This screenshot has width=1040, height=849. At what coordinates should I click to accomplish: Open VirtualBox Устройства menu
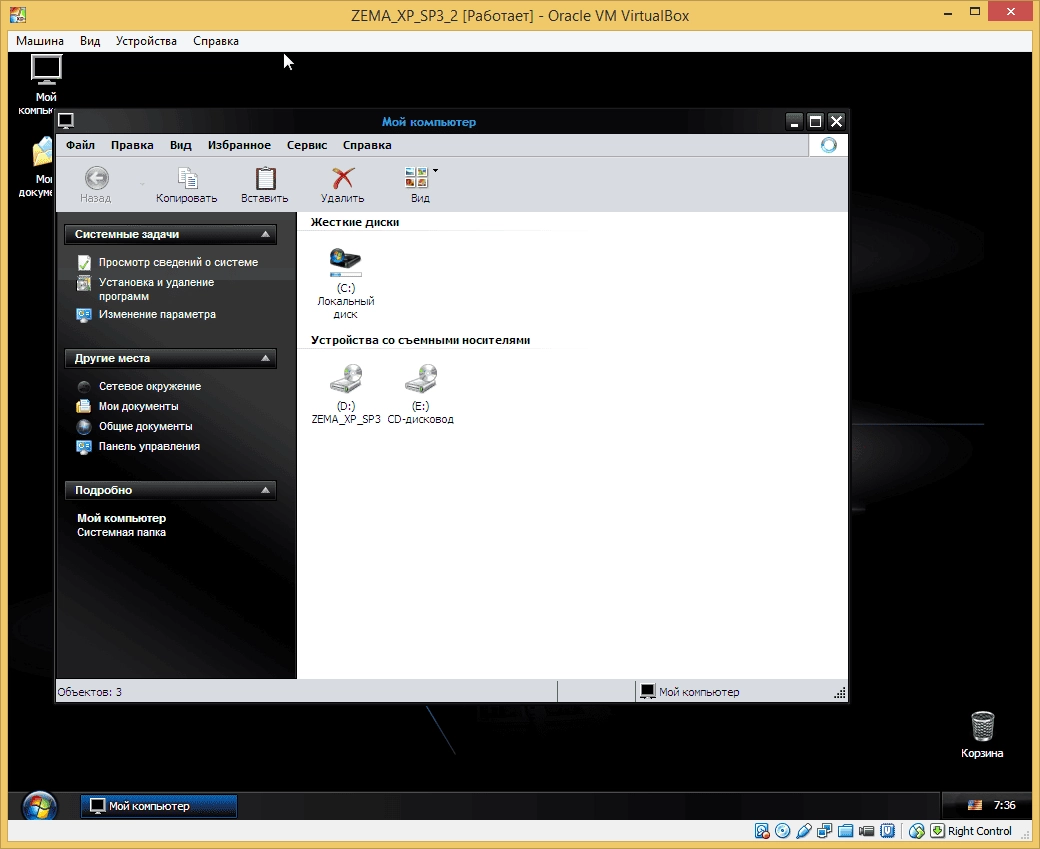[147, 41]
